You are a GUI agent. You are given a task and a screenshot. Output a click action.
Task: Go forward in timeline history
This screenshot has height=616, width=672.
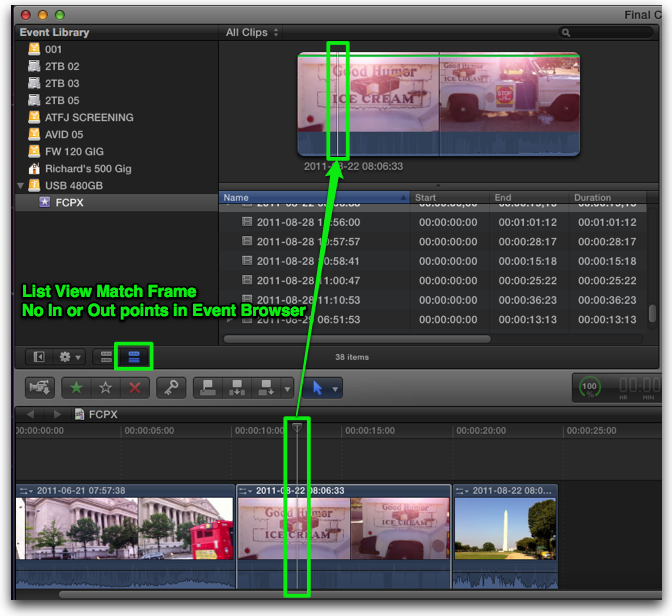pos(57,415)
